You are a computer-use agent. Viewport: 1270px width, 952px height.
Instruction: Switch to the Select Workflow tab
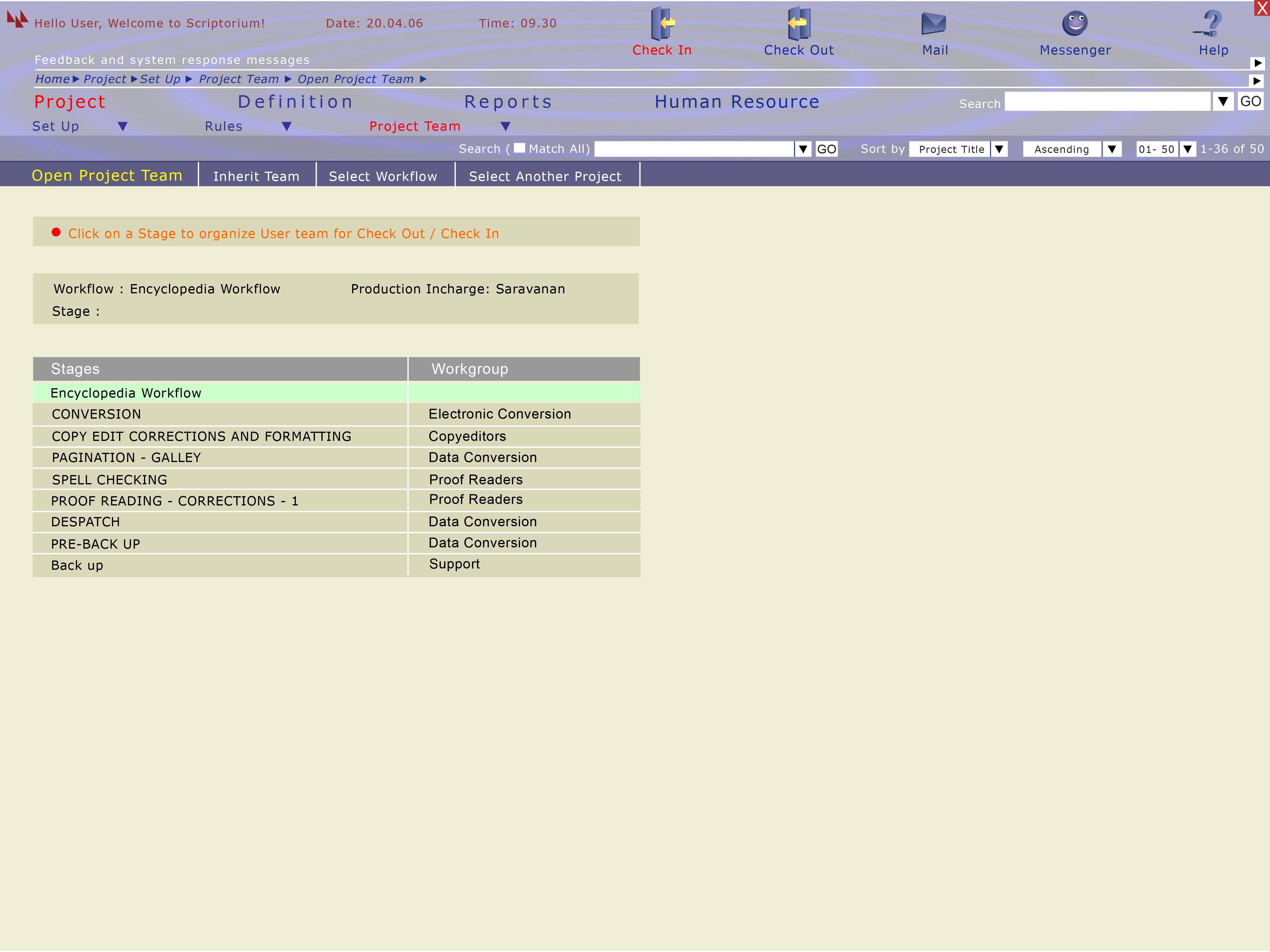(x=383, y=176)
